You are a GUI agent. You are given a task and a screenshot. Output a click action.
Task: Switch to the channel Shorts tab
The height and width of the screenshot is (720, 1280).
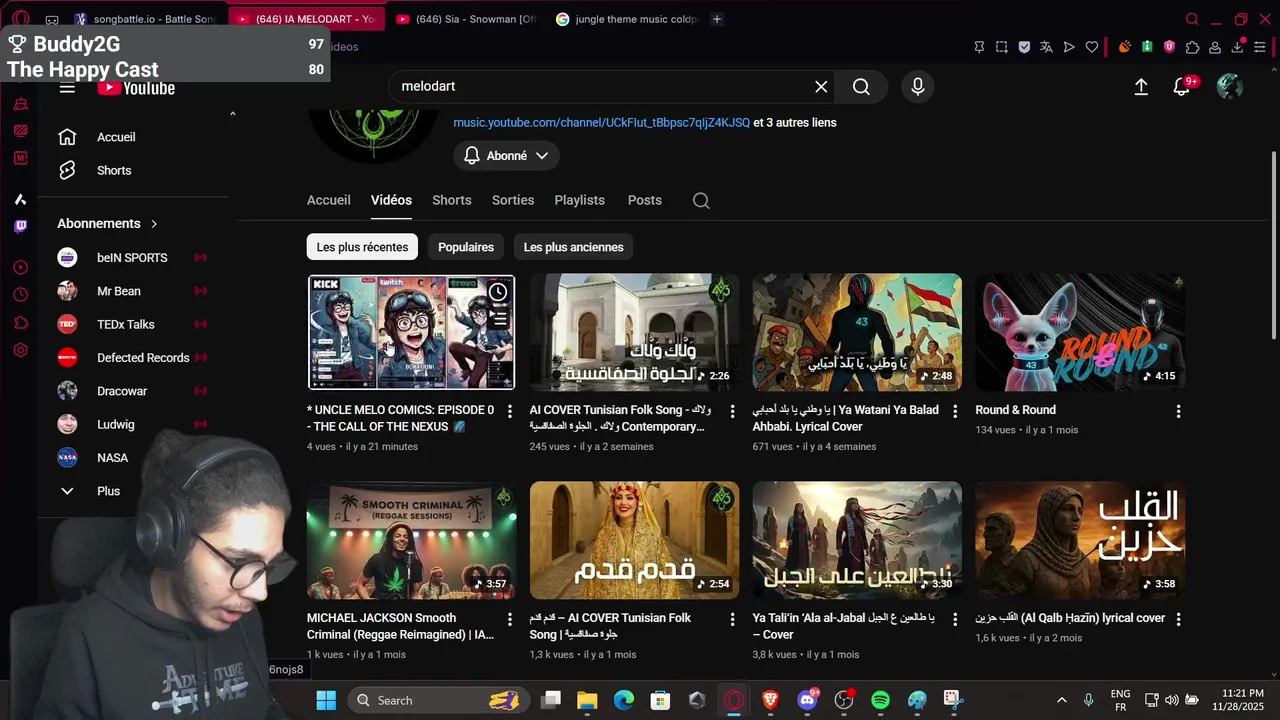coord(451,200)
